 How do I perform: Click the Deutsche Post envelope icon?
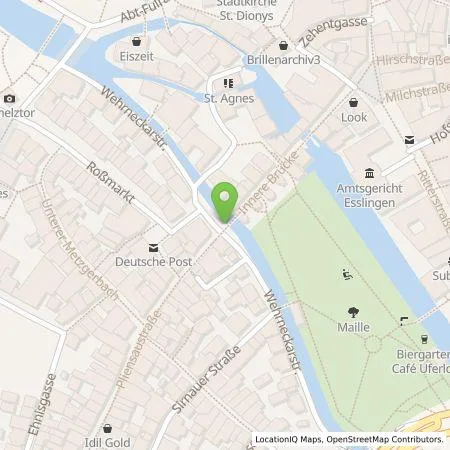pos(153,248)
